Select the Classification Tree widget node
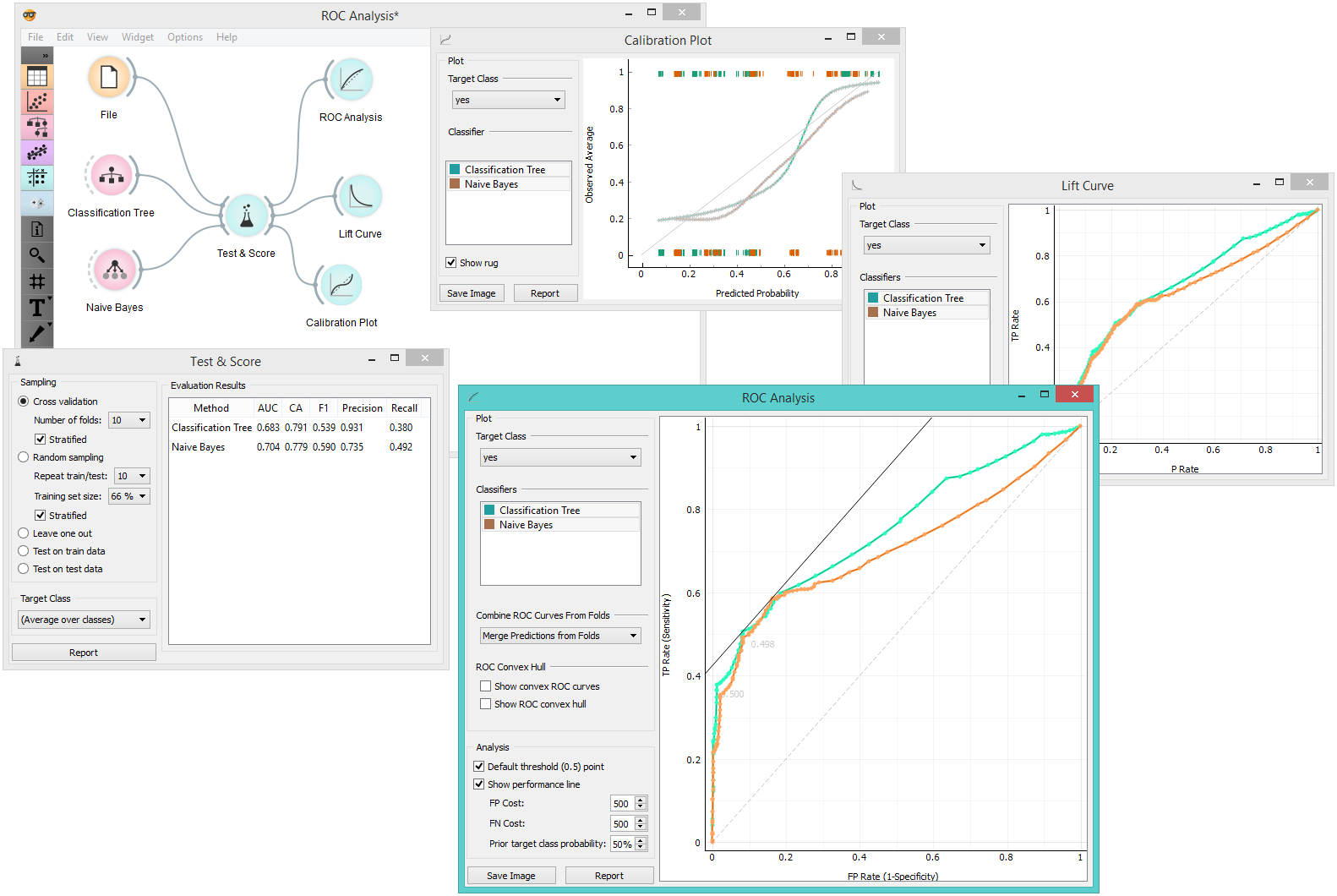Image resolution: width=1337 pixels, height=896 pixels. pyautogui.click(x=112, y=176)
